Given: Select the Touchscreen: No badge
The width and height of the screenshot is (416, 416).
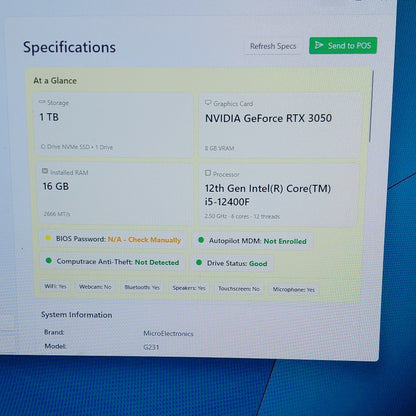Looking at the screenshot, I should tap(239, 289).
